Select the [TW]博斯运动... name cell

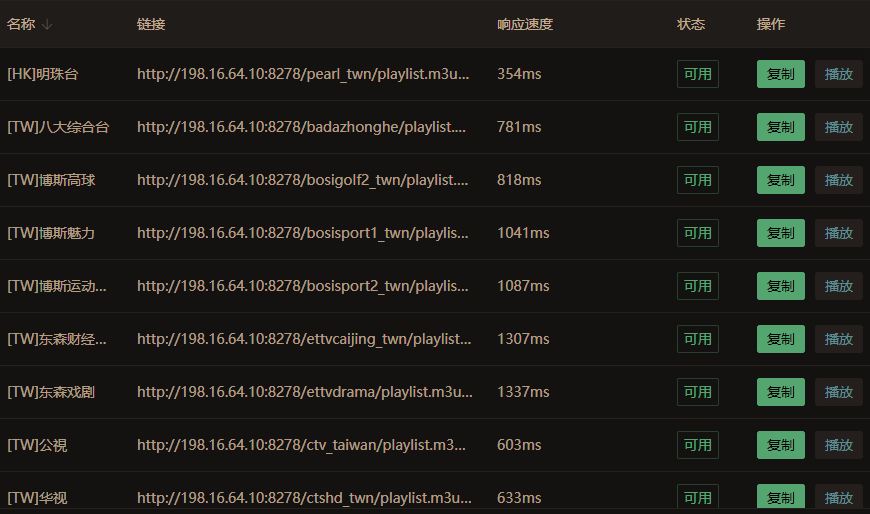click(57, 286)
